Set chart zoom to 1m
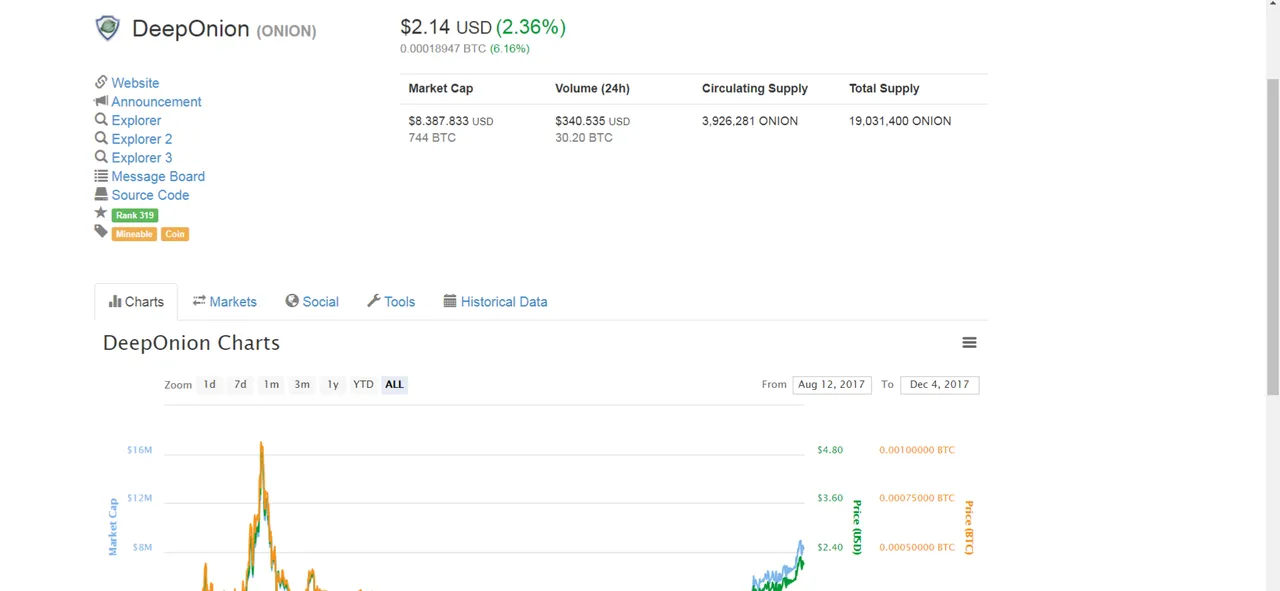Screen dimensions: 1280x591 pos(271,384)
